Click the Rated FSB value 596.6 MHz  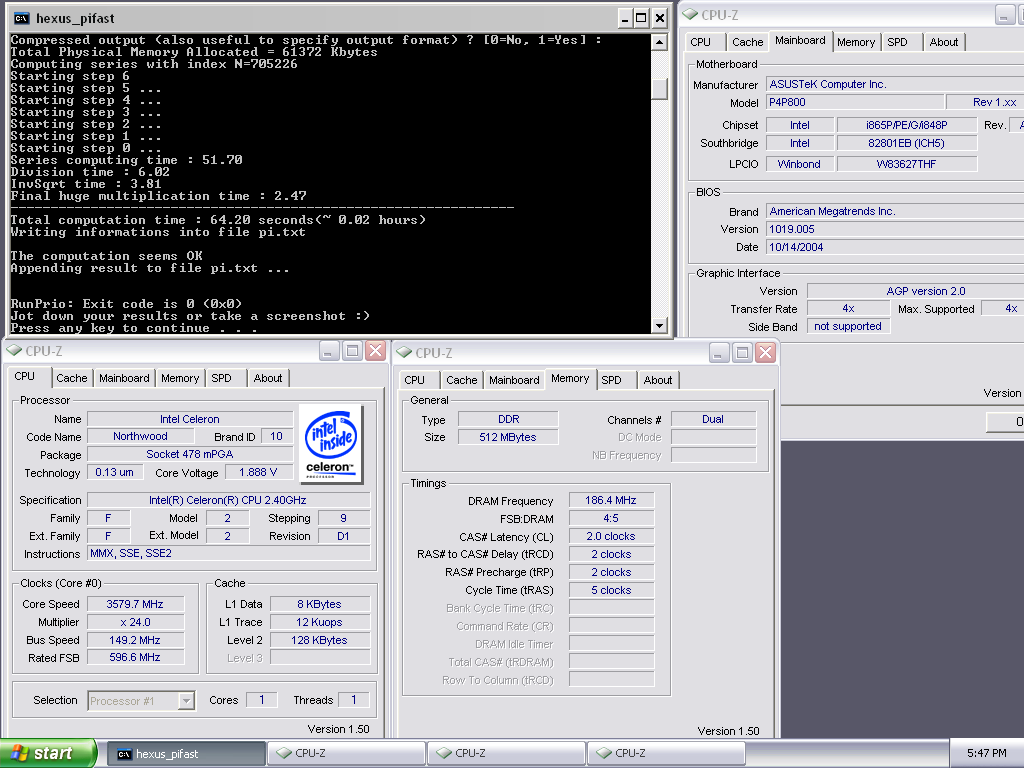pyautogui.click(x=135, y=657)
